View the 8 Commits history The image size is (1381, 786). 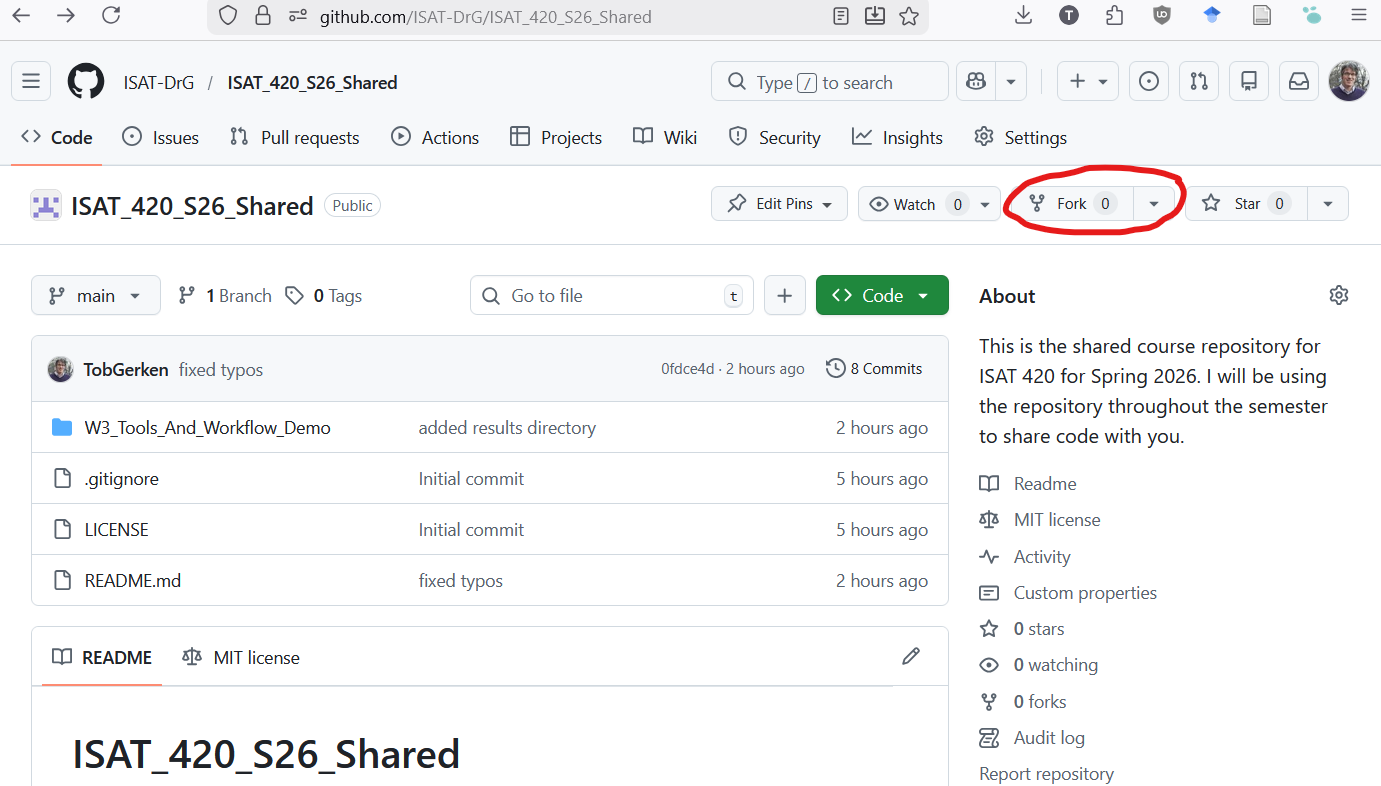(874, 369)
